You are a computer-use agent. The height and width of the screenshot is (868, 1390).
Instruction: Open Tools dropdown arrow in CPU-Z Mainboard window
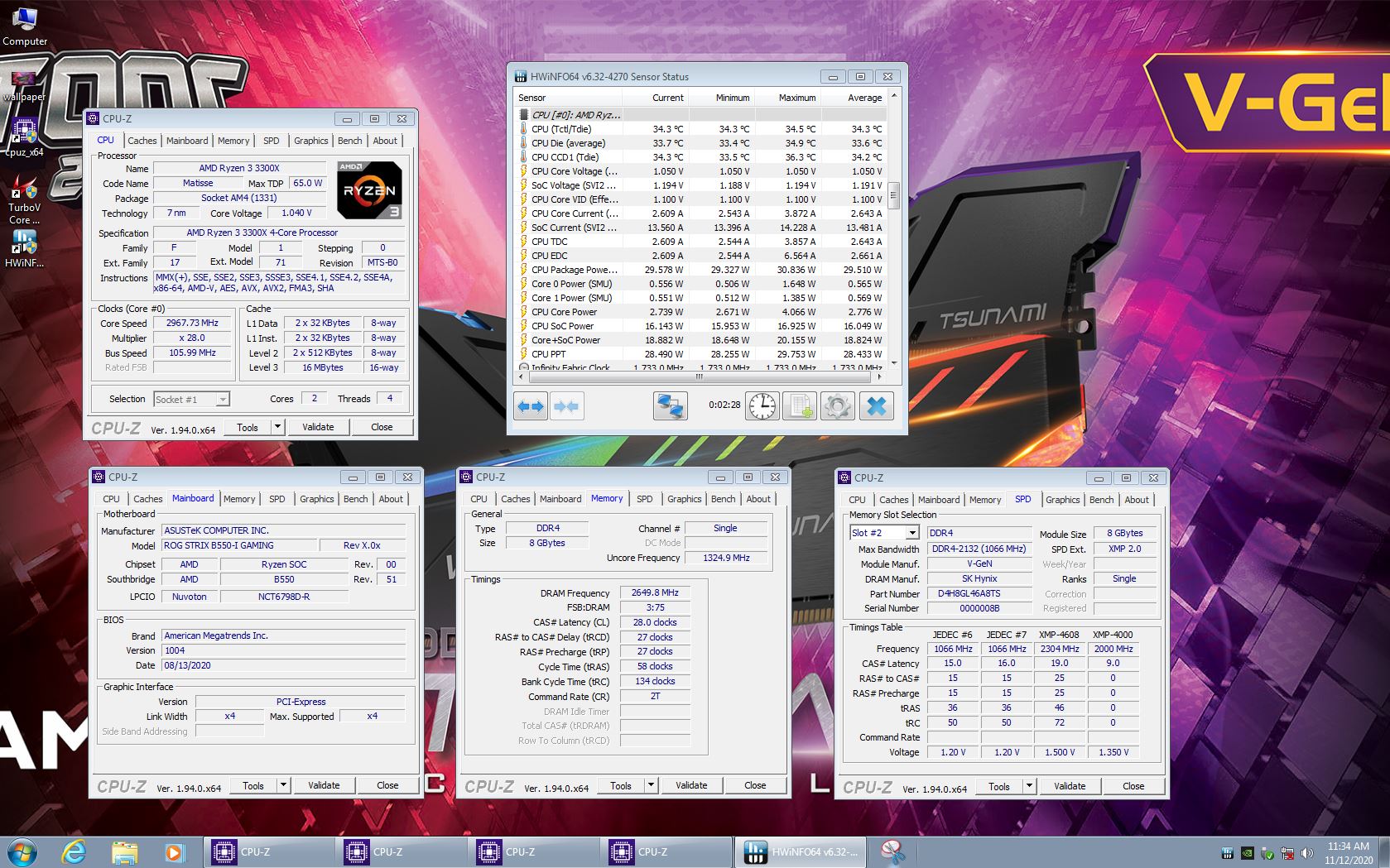tap(284, 785)
